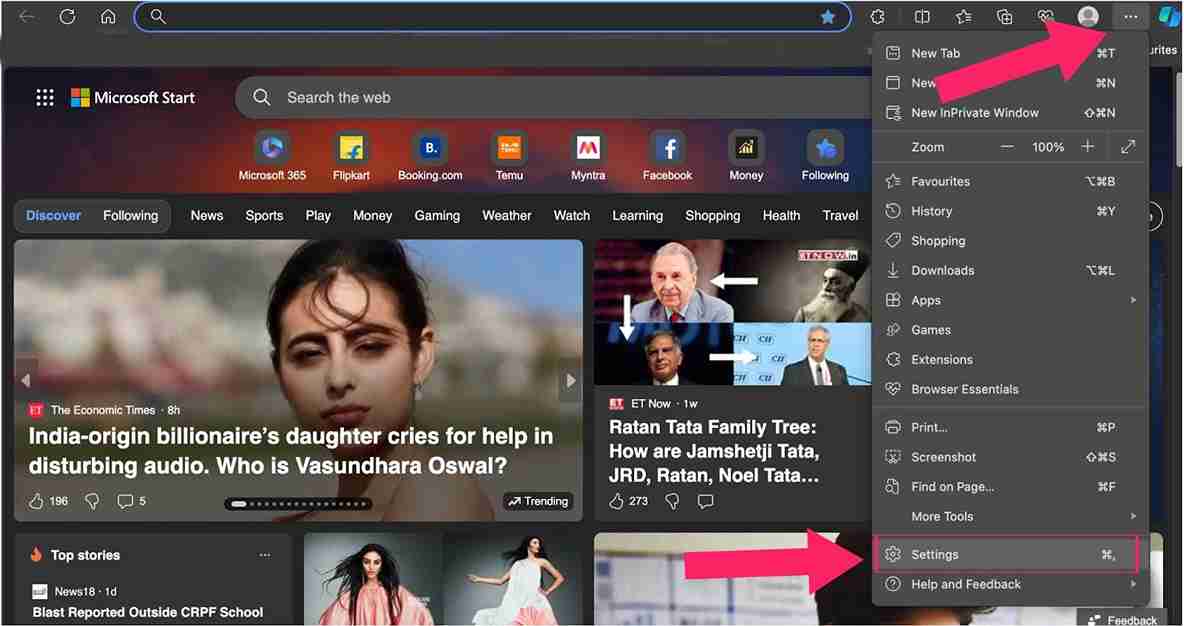
Task: Open the Shopping category in feed navigation
Action: click(x=713, y=215)
